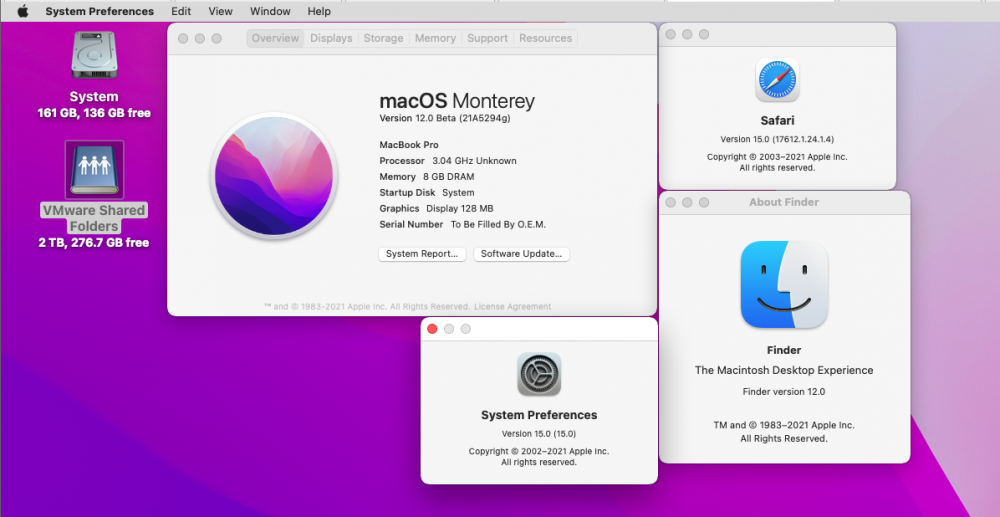Screen dimensions: 1000x517
Task: Close the System Preferences about window
Action: point(432,329)
